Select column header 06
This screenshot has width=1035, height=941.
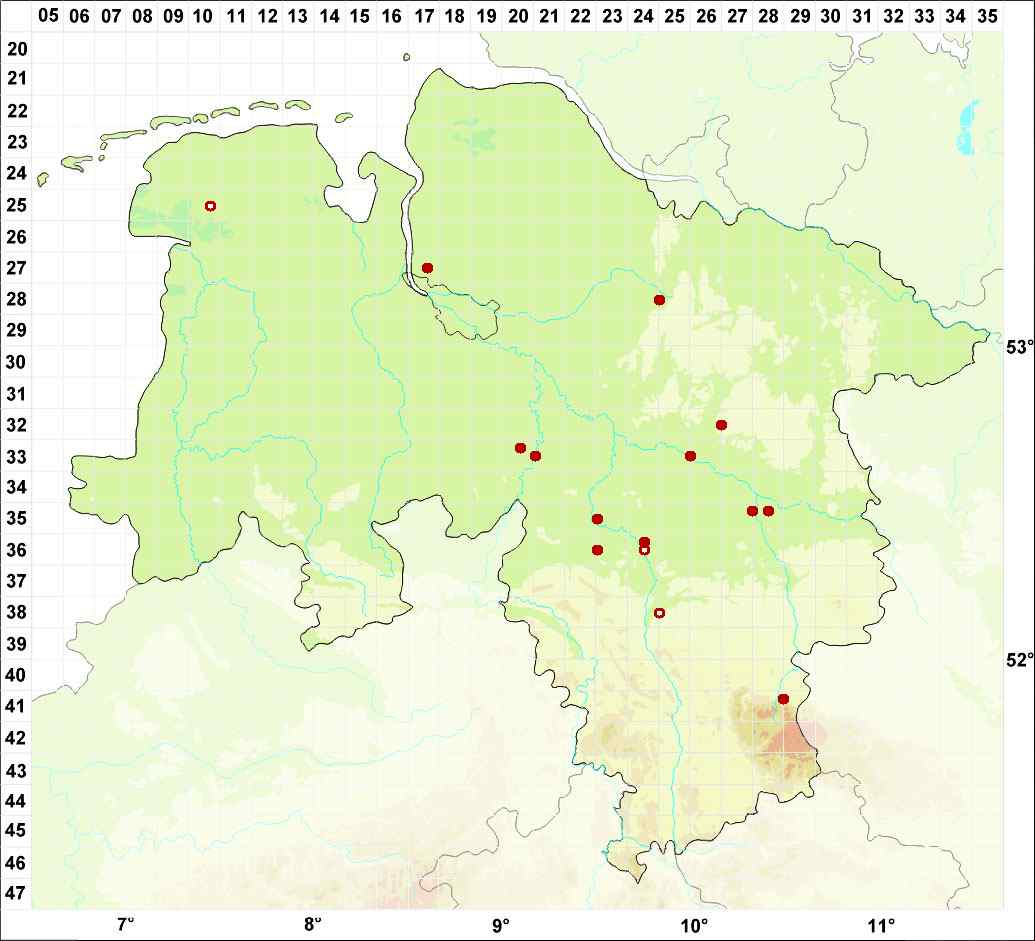(79, 16)
